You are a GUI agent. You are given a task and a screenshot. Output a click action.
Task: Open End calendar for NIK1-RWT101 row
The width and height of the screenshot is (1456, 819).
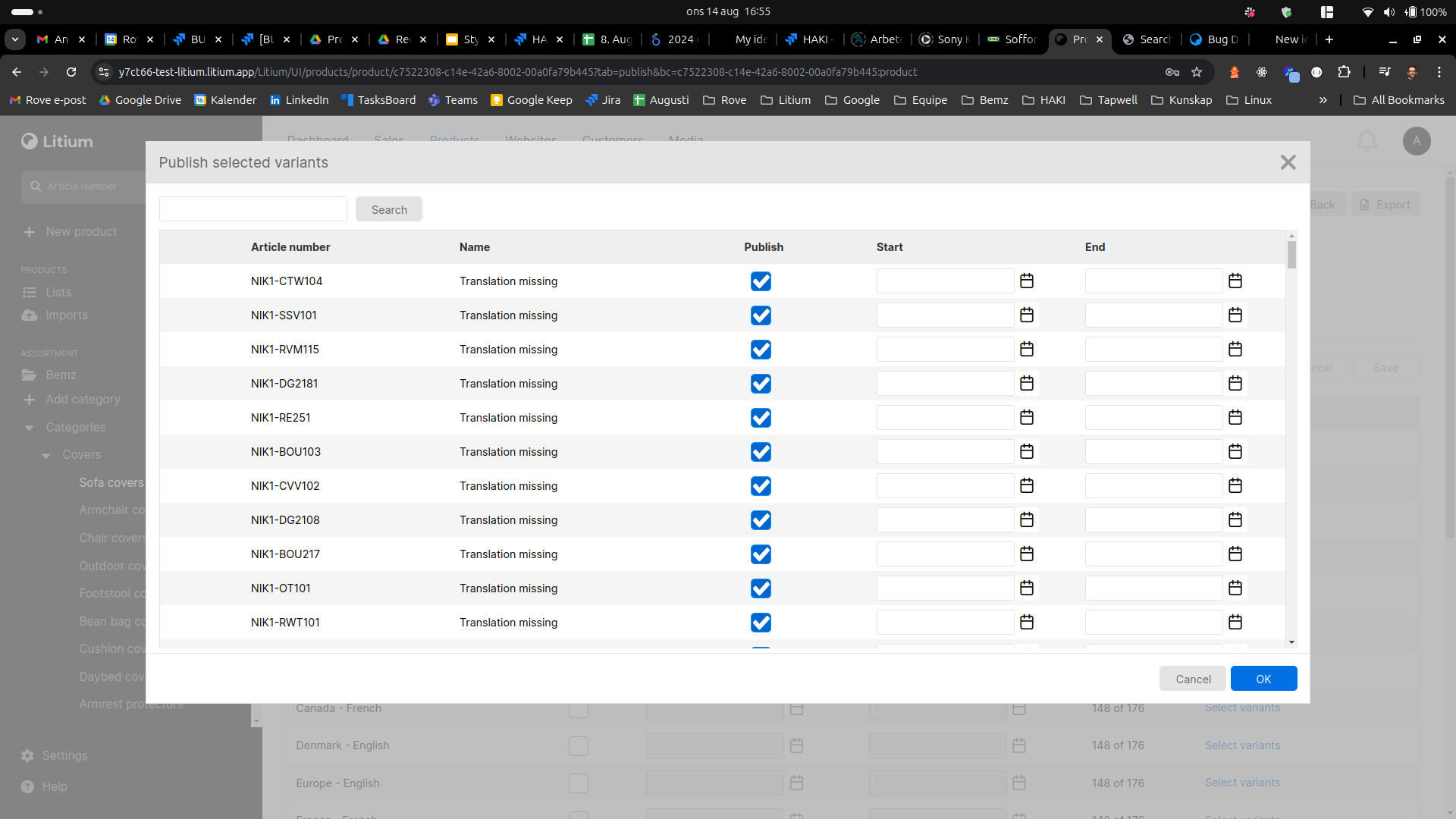[x=1235, y=623]
